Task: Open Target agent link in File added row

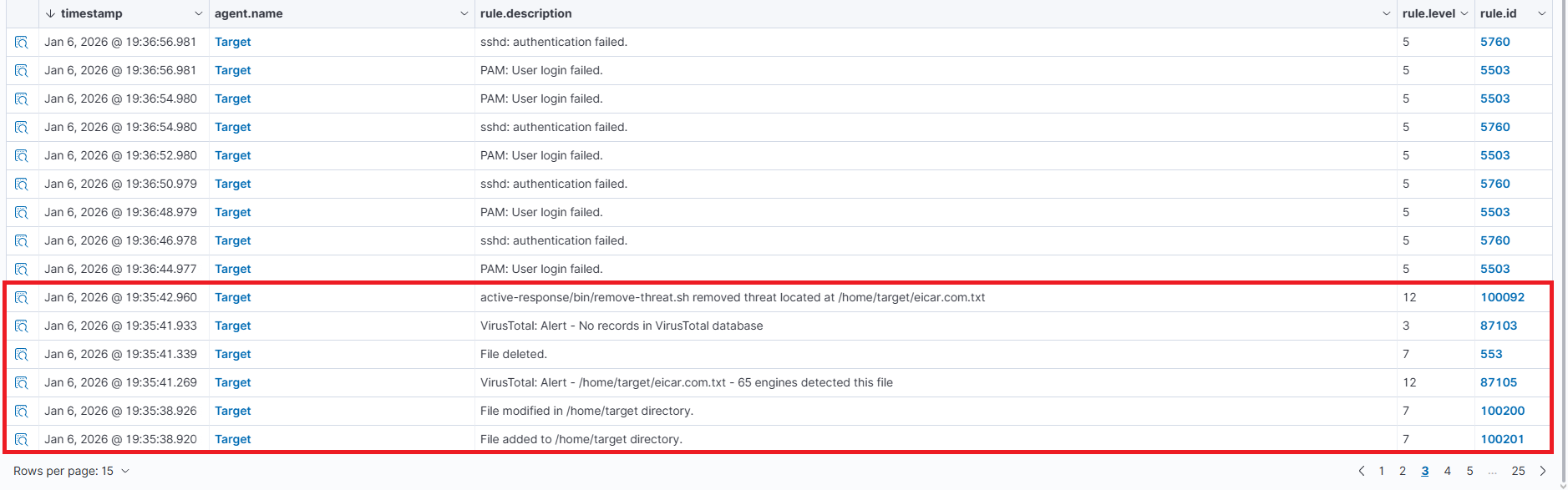Action: click(232, 439)
